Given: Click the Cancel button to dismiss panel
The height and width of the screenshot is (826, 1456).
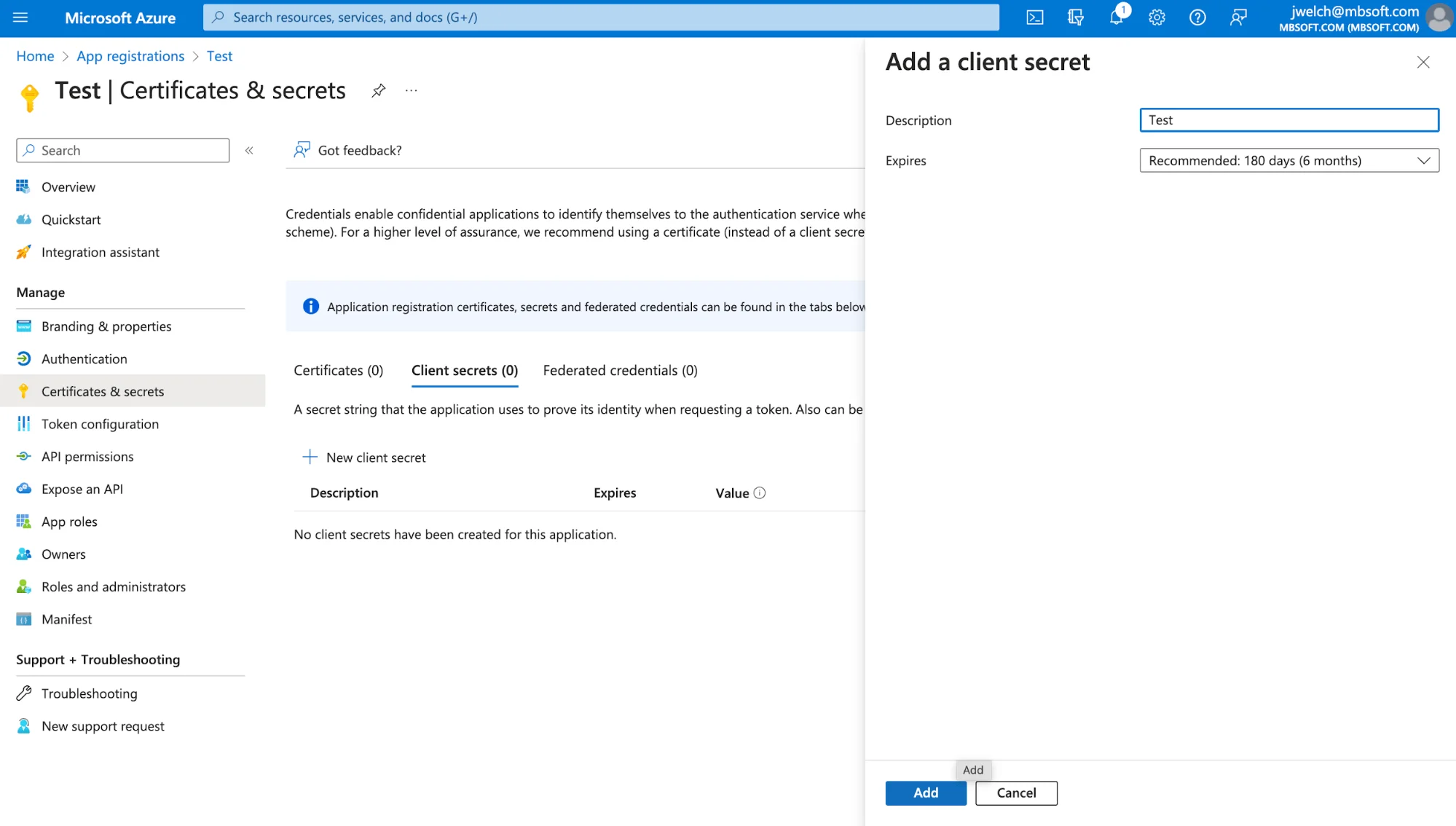Looking at the screenshot, I should [1015, 792].
